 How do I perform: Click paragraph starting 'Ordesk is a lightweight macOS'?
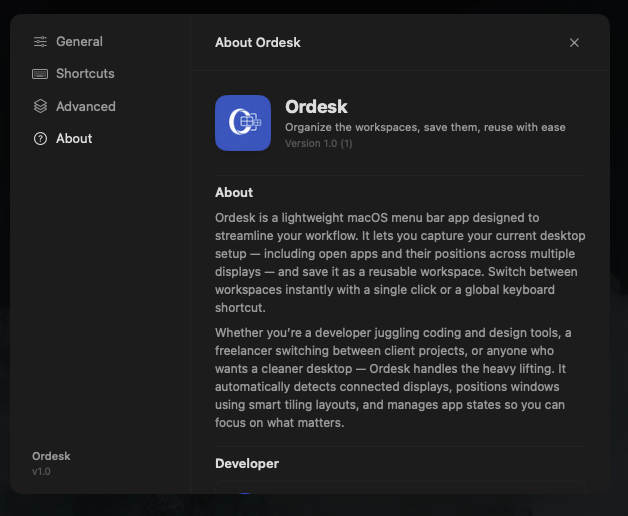[400, 263]
